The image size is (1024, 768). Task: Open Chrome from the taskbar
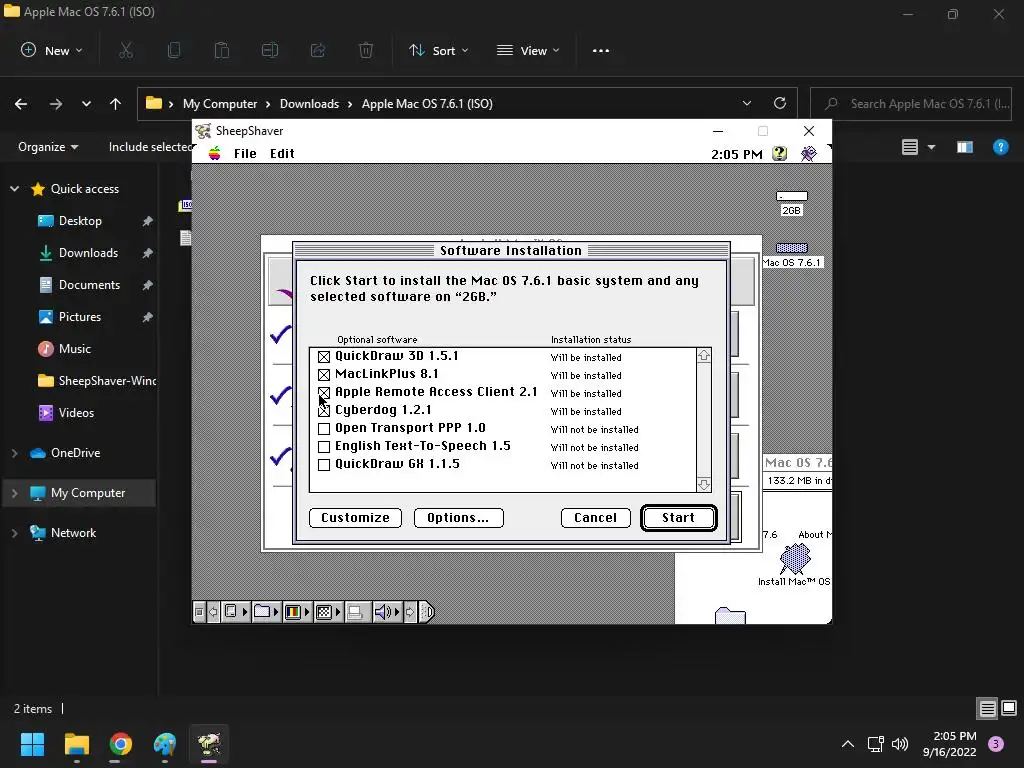coord(121,744)
